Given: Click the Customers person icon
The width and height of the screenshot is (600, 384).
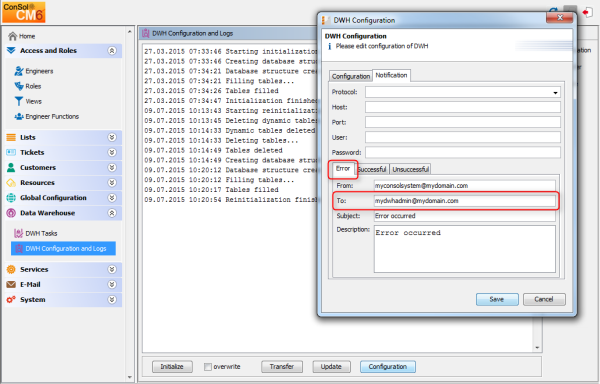Looking at the screenshot, I should pyautogui.click(x=11, y=168).
